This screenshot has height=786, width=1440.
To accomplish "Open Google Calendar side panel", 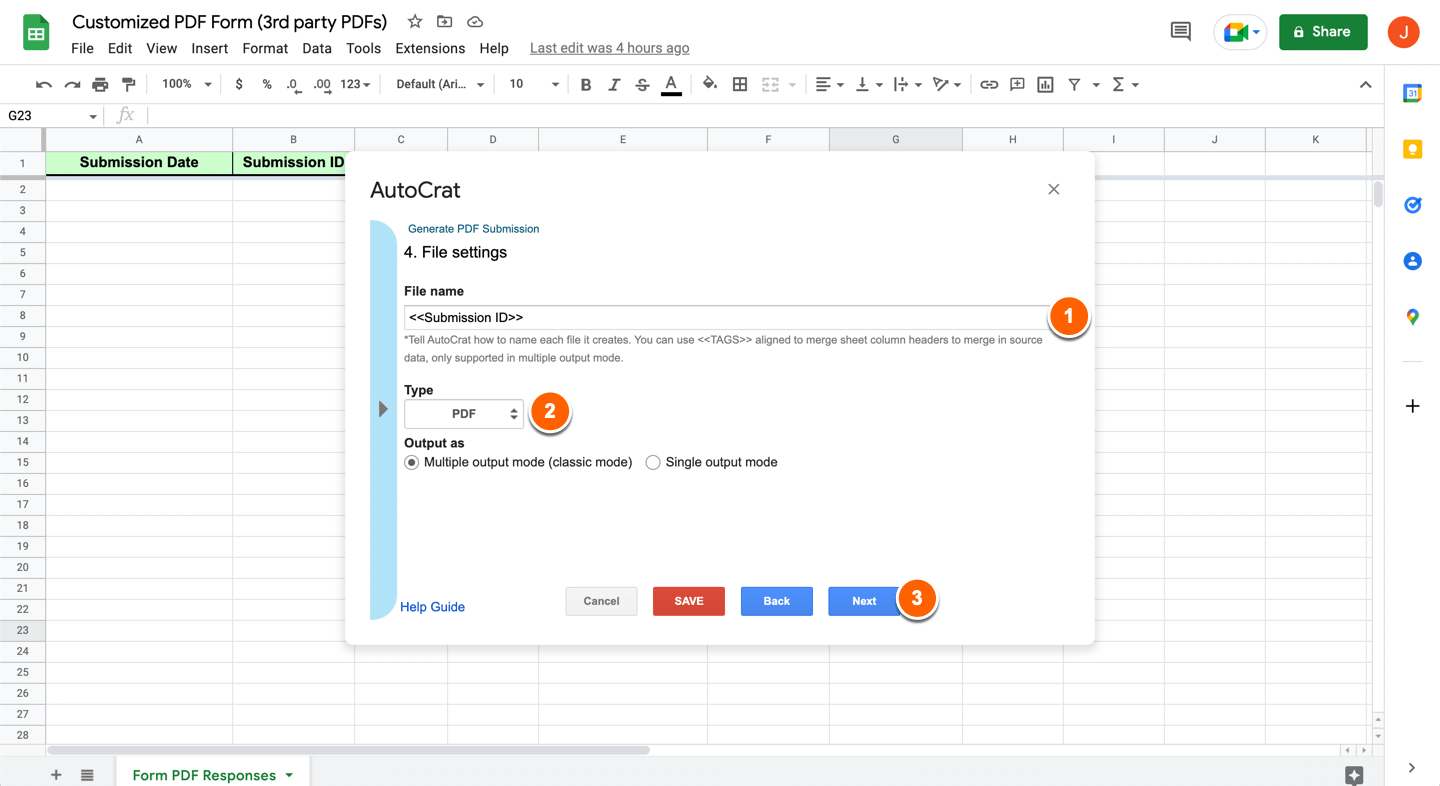I will coord(1412,93).
